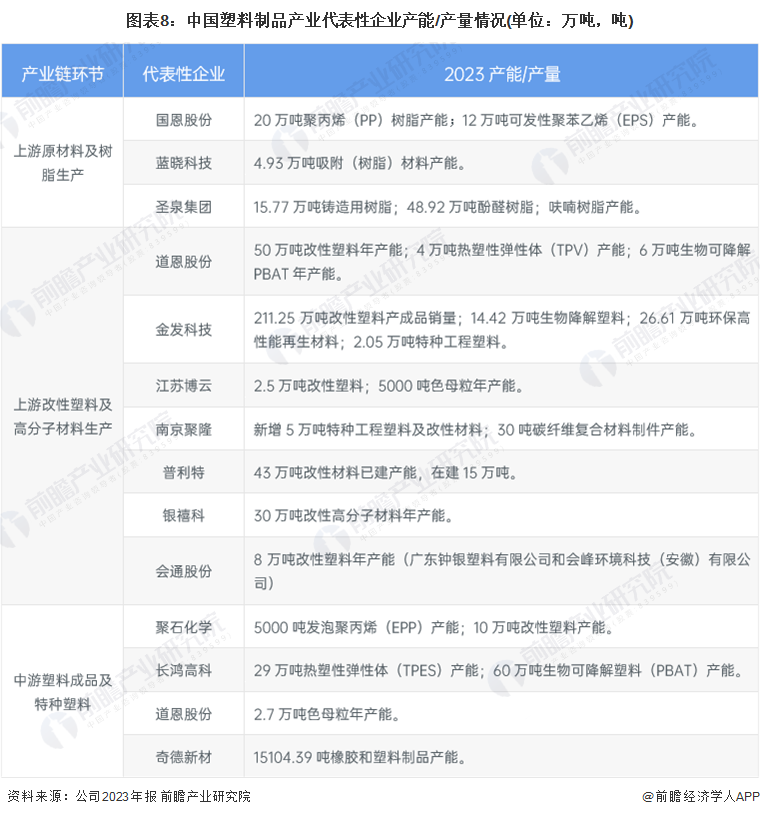Image resolution: width=760 pixels, height=817 pixels.
Task: Select the 30 万吨改性高分子材料年产能 cell
Action: click(501, 515)
